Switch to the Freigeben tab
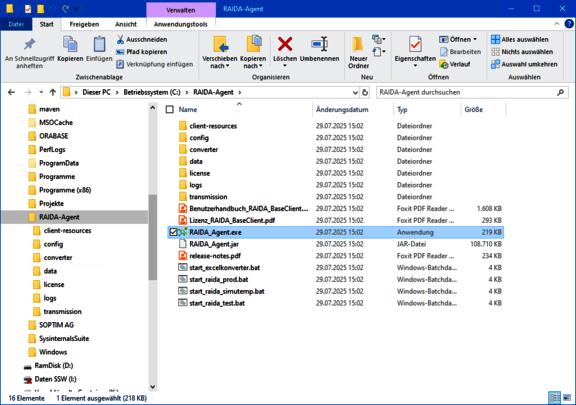Screen dimensions: 576x405 84,24
